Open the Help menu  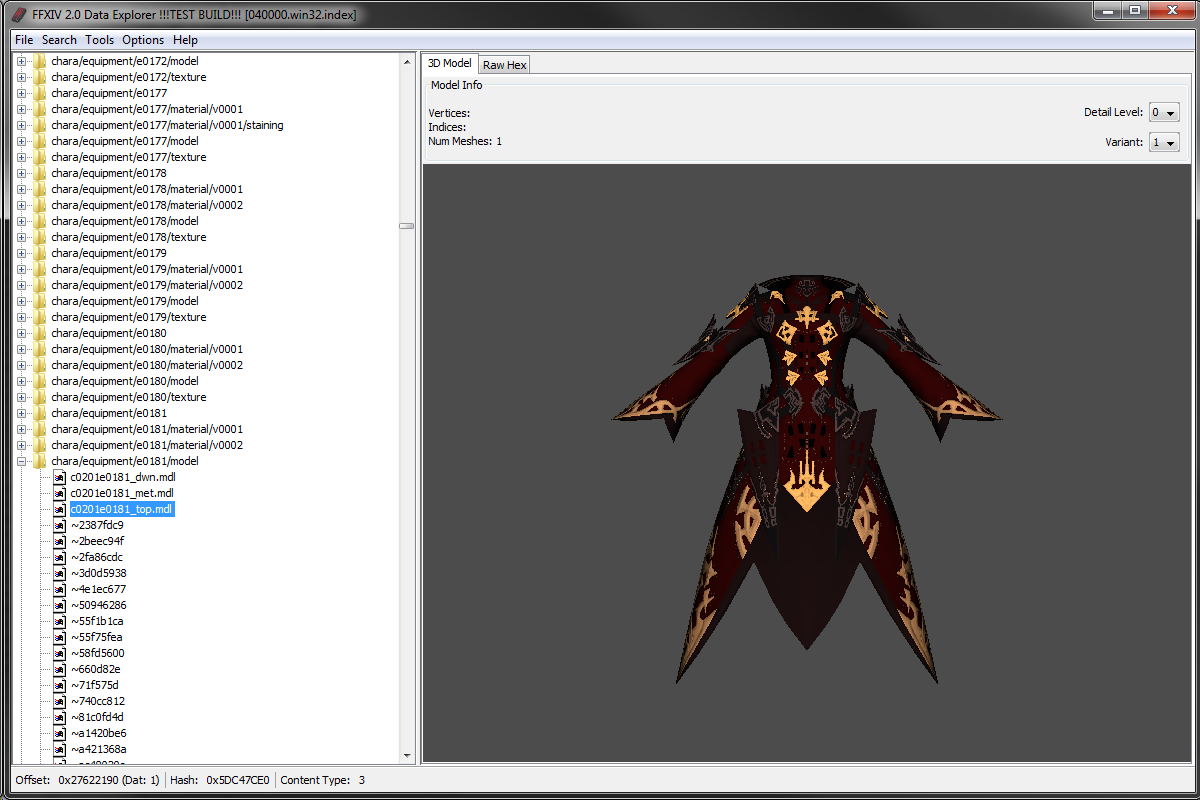(x=185, y=40)
